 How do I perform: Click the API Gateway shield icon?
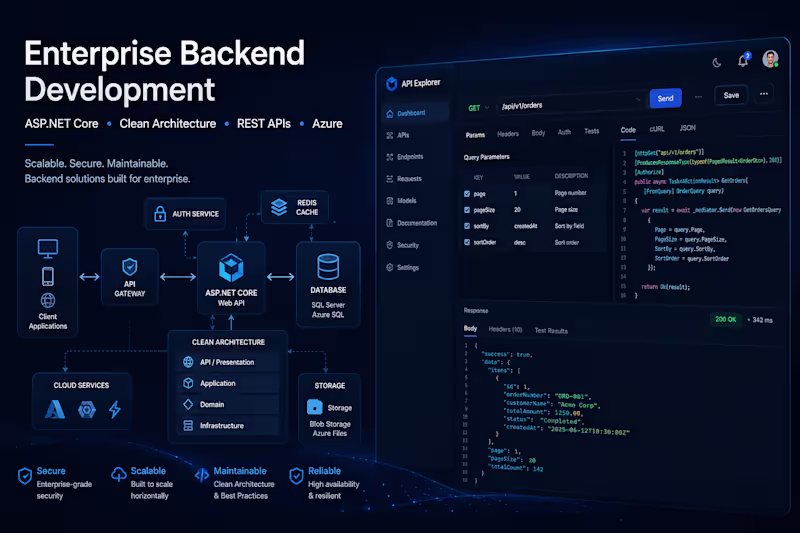130,267
